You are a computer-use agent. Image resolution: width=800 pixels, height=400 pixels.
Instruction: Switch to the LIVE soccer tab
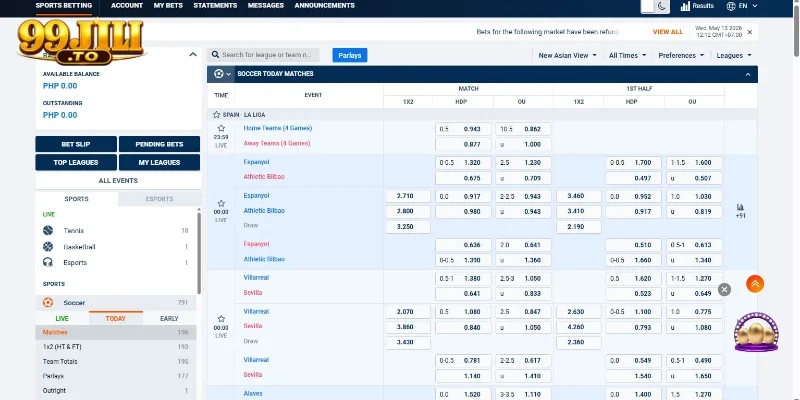tap(62, 318)
